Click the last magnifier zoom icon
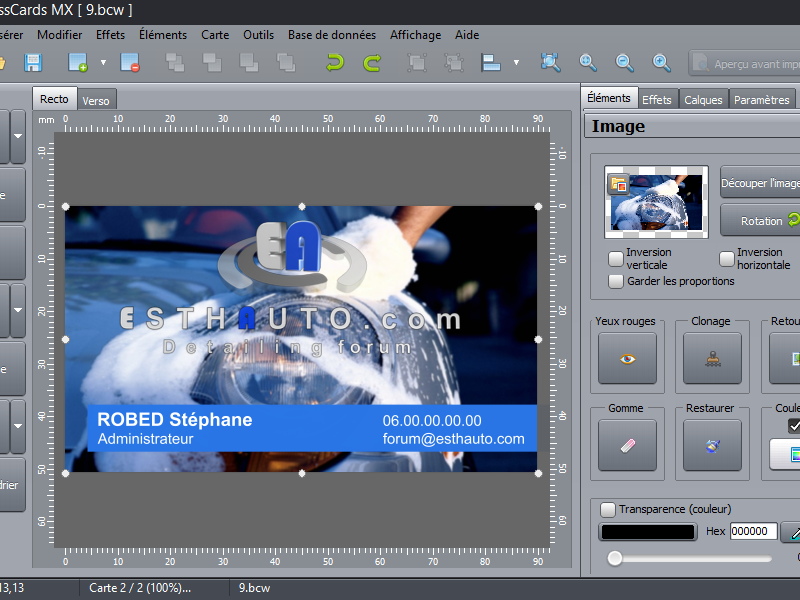The height and width of the screenshot is (600, 800). (x=661, y=63)
